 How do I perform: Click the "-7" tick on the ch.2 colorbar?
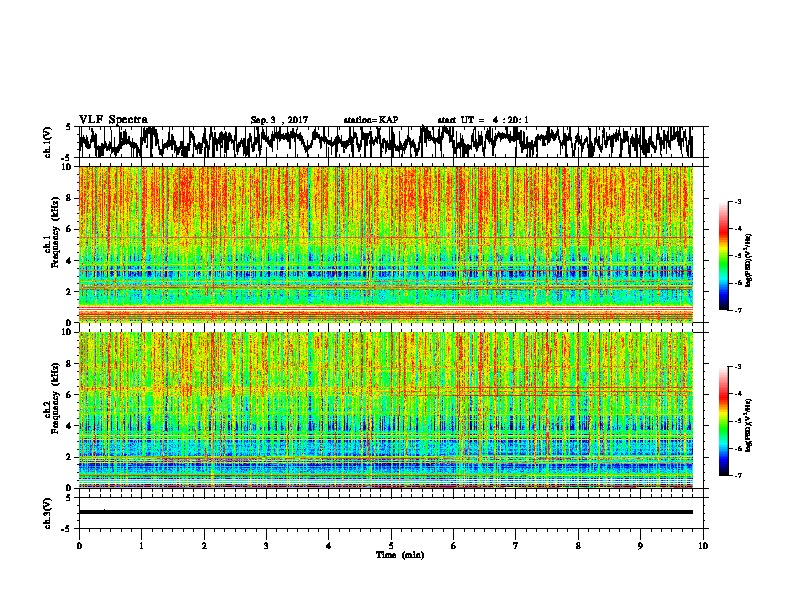tap(738, 476)
